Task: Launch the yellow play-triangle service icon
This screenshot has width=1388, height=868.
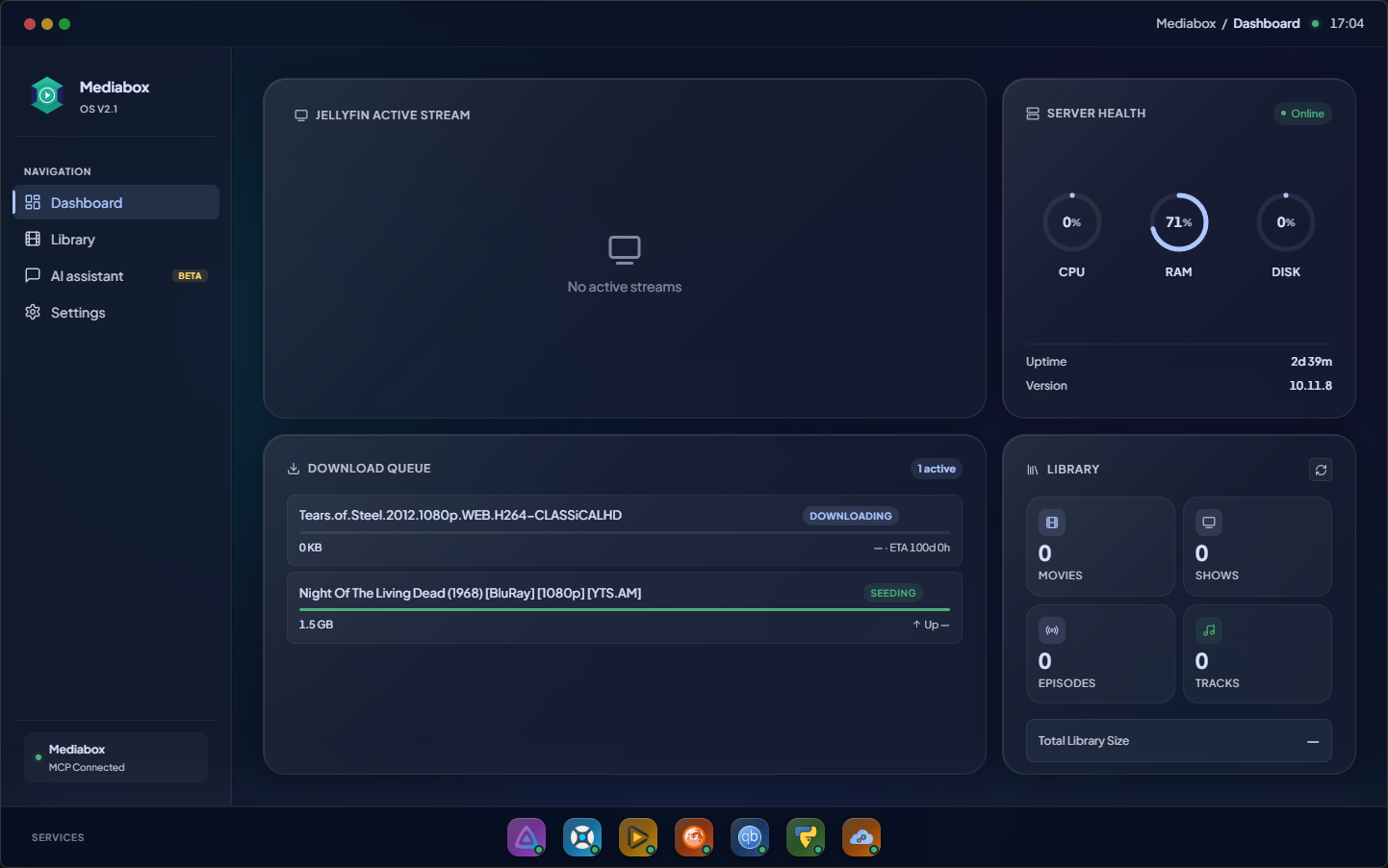Action: tap(638, 837)
